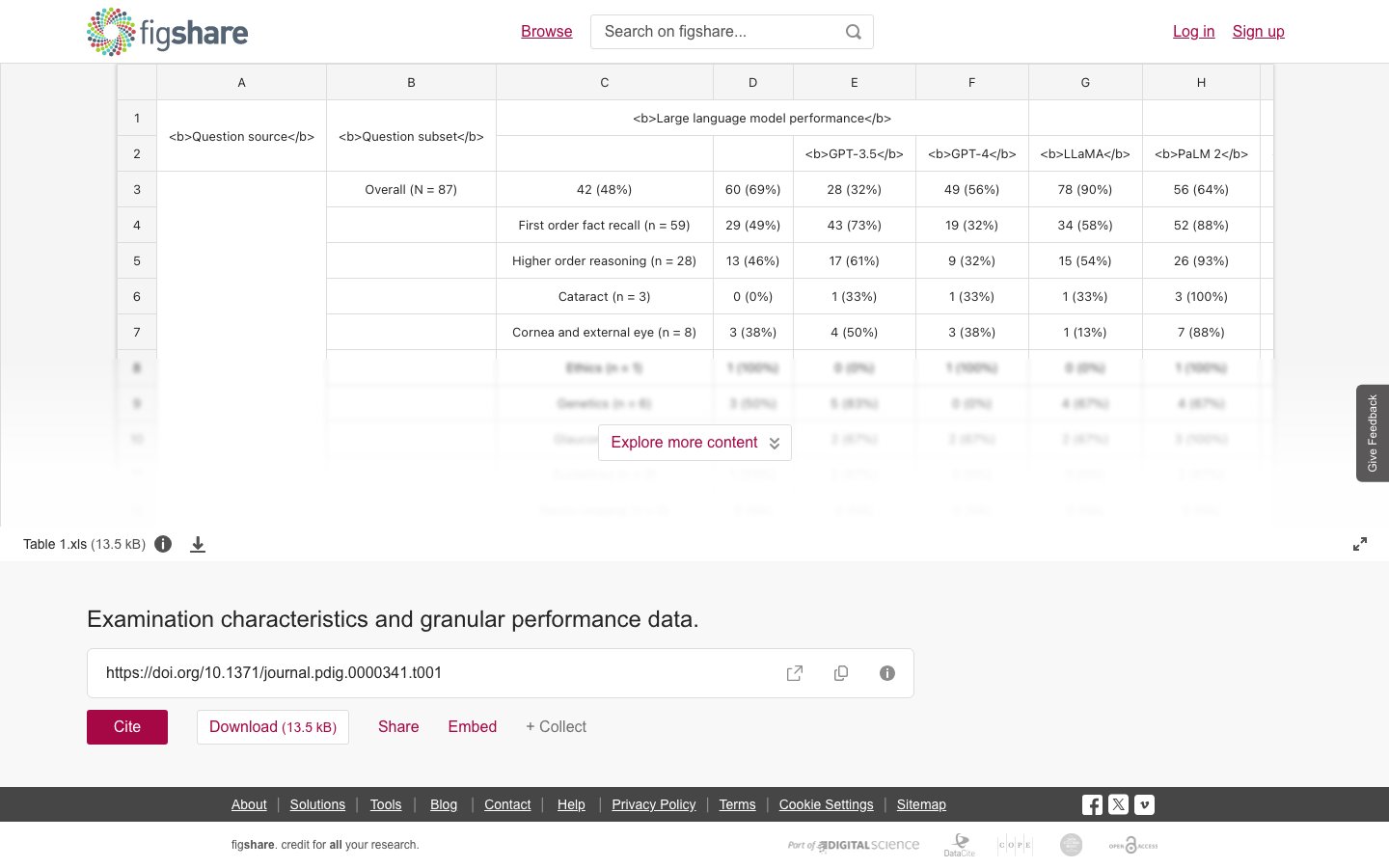The height and width of the screenshot is (868, 1389).
Task: Click the "Higher order reasoning (n = 28)" cell
Action: coord(605,261)
